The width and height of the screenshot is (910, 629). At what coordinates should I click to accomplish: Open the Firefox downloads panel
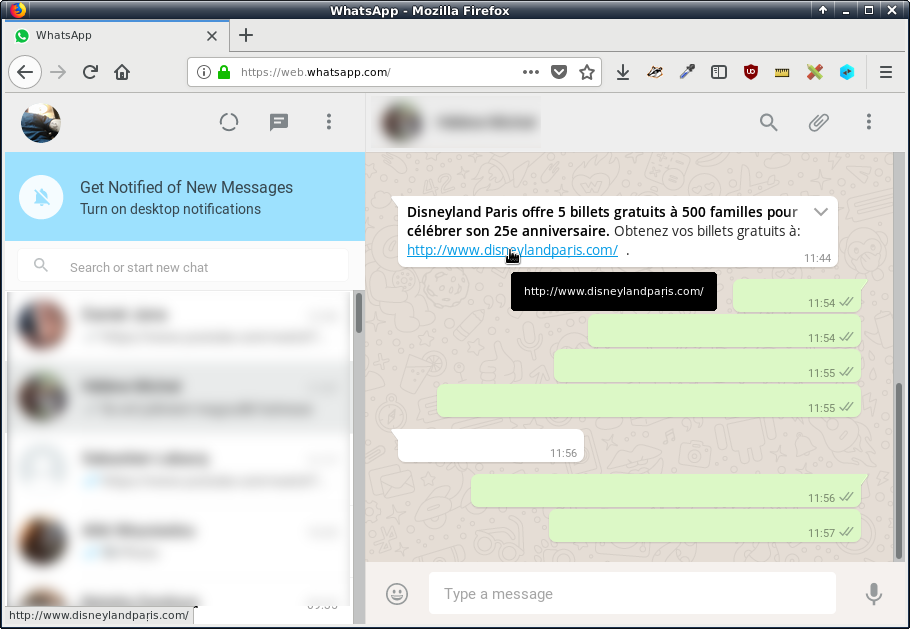coord(623,72)
